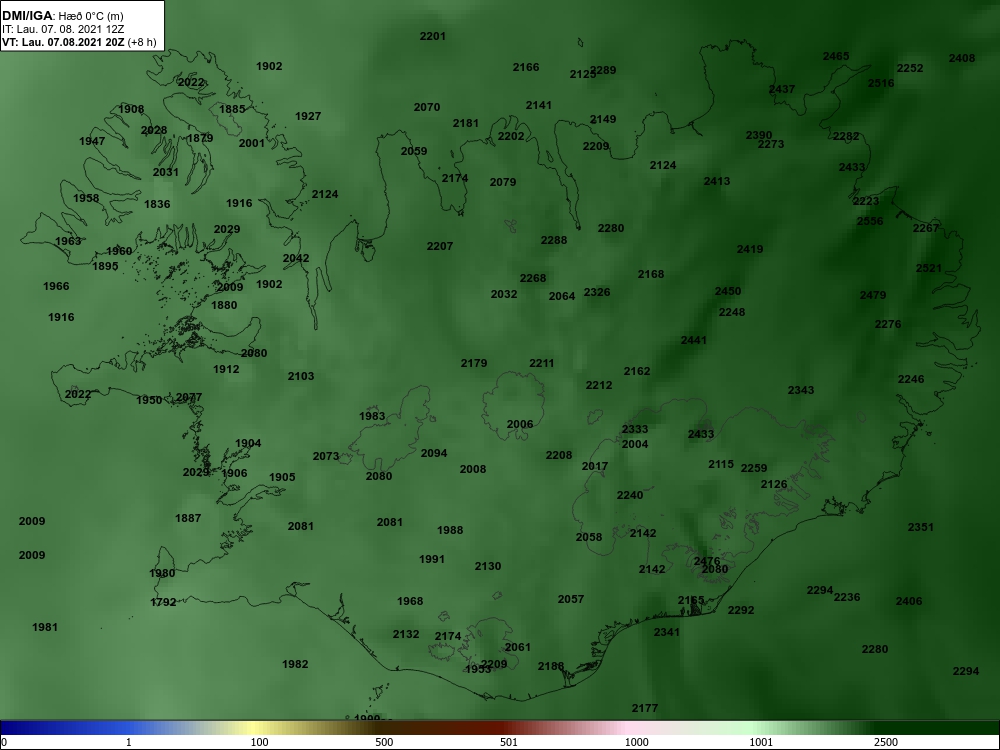Click the 1981 value offshore southwest
This screenshot has width=1000, height=750.
click(45, 628)
